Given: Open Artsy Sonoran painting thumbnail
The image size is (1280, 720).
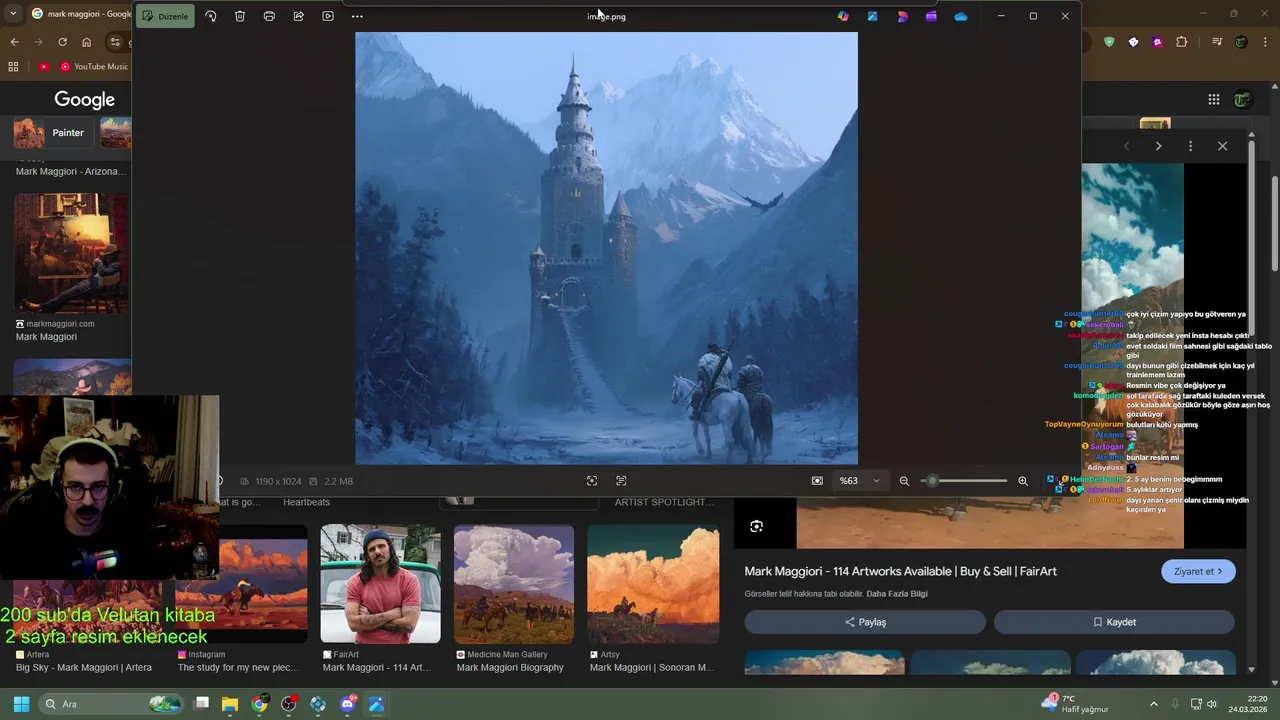Looking at the screenshot, I should (x=653, y=584).
